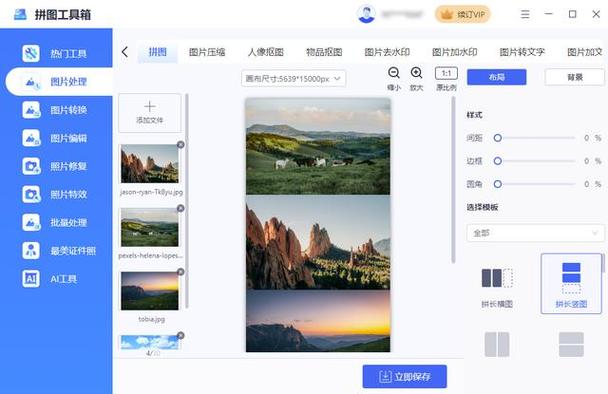
Task: Choose 拼长竖图 layout template
Action: click(571, 284)
